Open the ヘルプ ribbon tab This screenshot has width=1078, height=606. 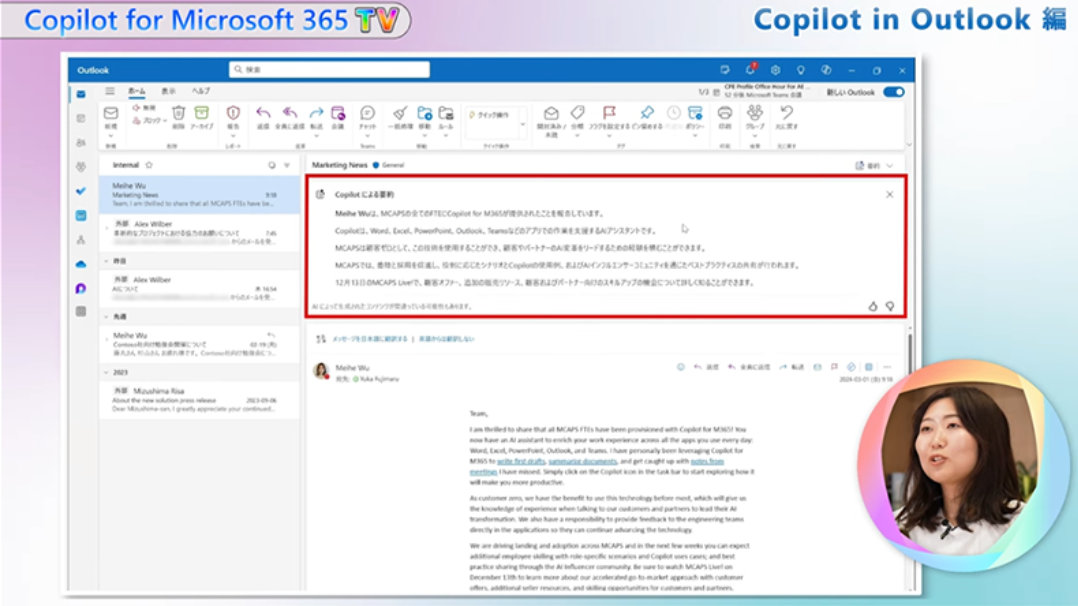(201, 91)
